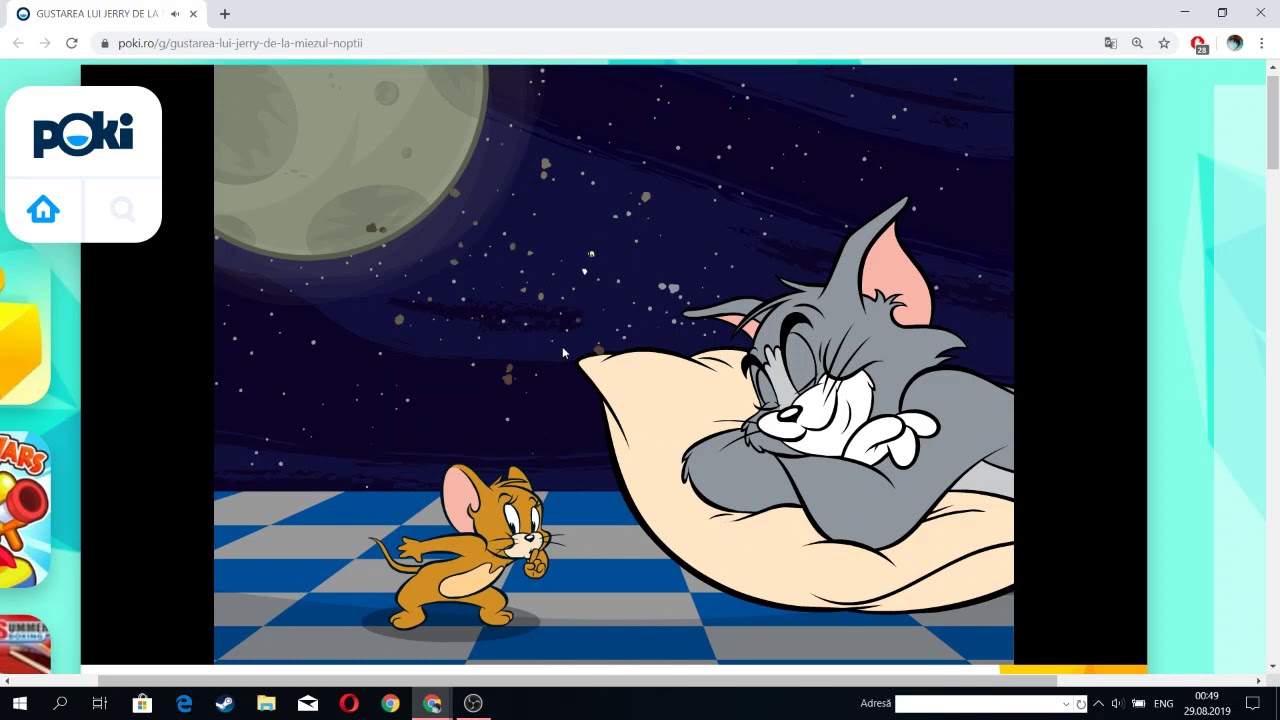Open the zoom magnifier in address bar

pyautogui.click(x=1137, y=43)
